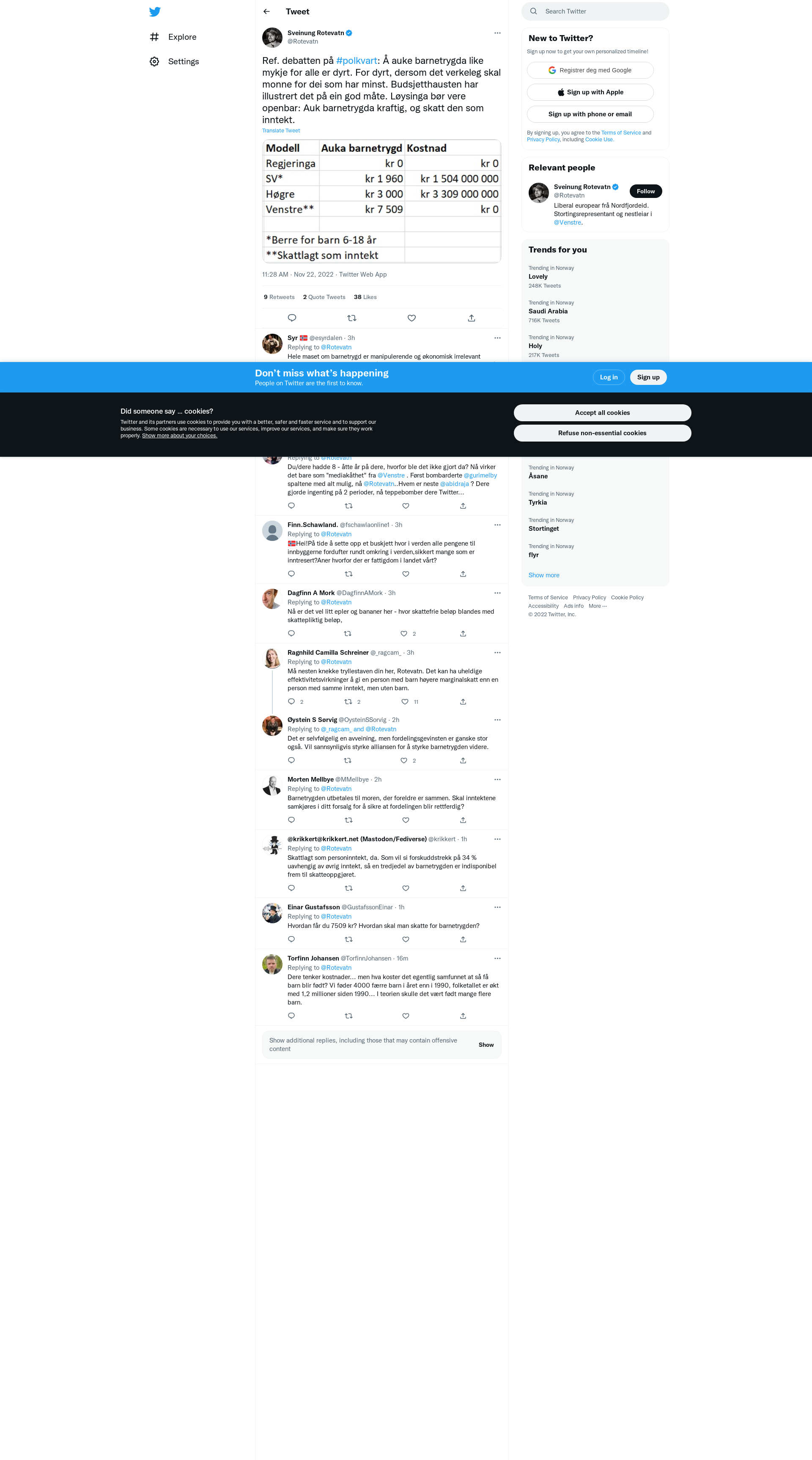Go back using the arrow icon
Image resolution: width=812 pixels, height=1460 pixels.
point(266,11)
